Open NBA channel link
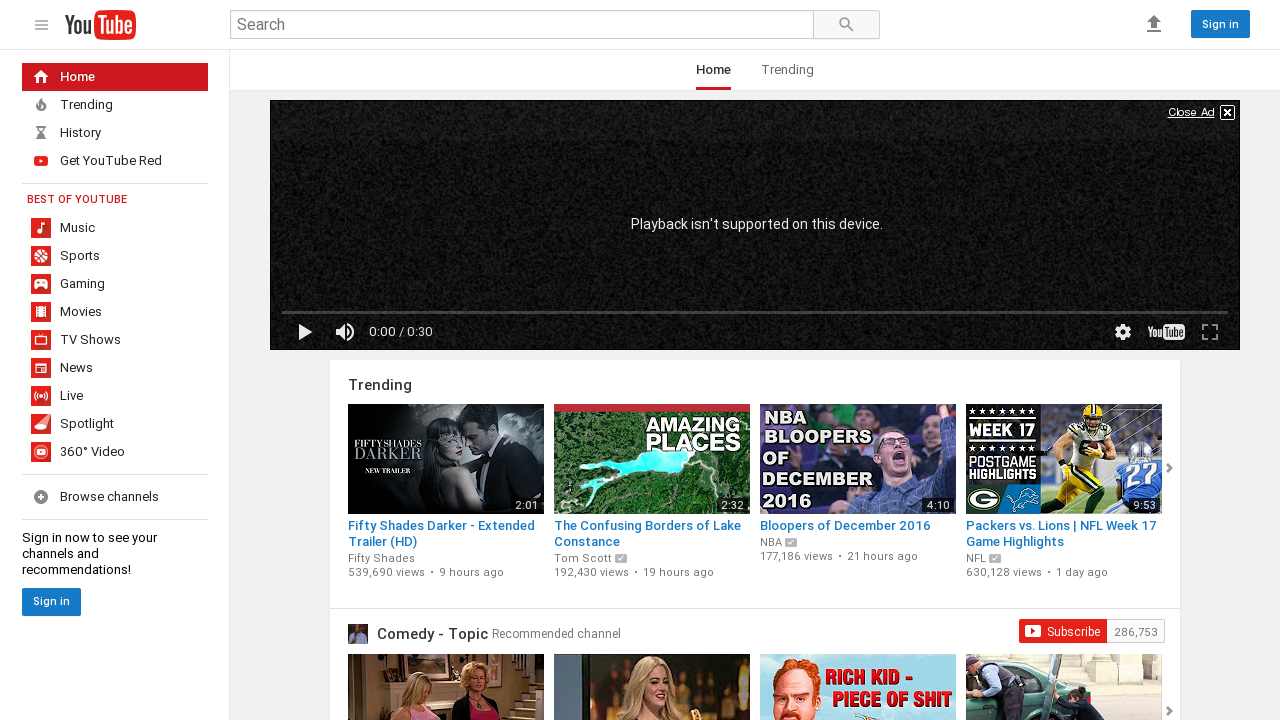The image size is (1280, 720). tap(771, 542)
